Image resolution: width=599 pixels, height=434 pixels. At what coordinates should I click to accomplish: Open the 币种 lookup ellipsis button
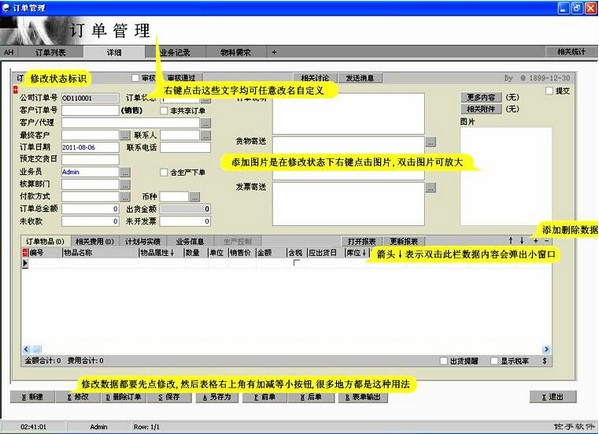coord(195,197)
